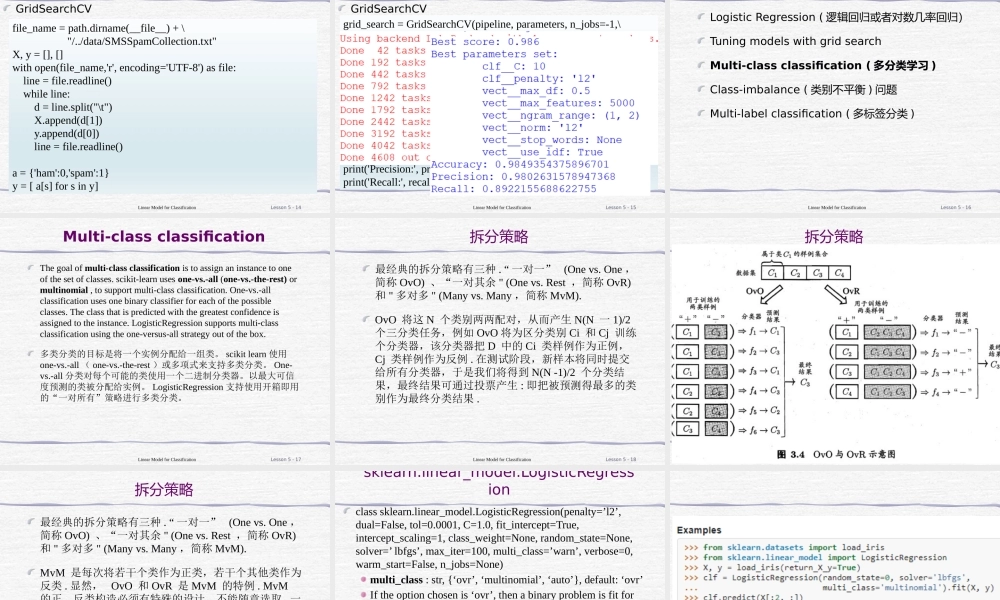Select the GridSearchCV slide showing Best score output

[499, 106]
